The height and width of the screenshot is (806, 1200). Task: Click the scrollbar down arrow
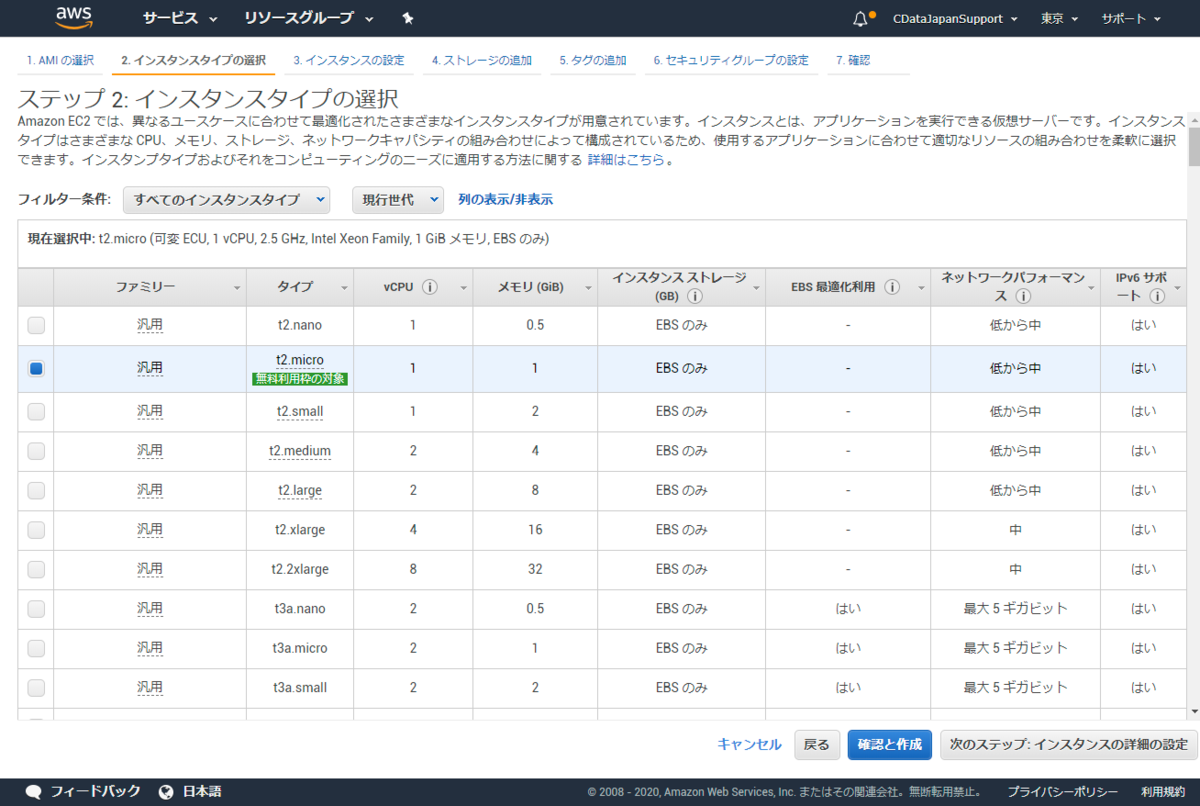(1194, 710)
